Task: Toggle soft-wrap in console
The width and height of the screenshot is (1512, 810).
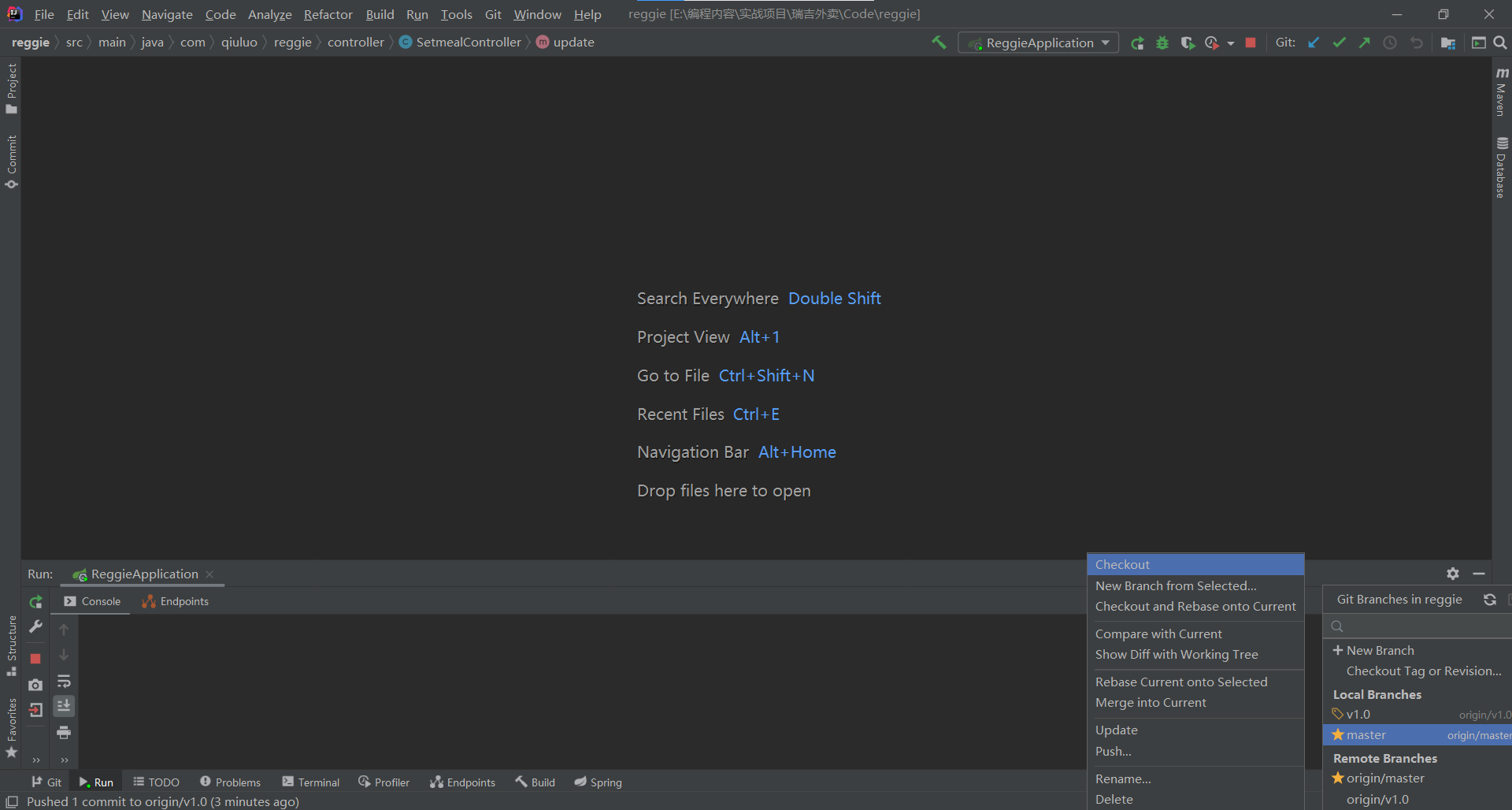Action: click(64, 682)
